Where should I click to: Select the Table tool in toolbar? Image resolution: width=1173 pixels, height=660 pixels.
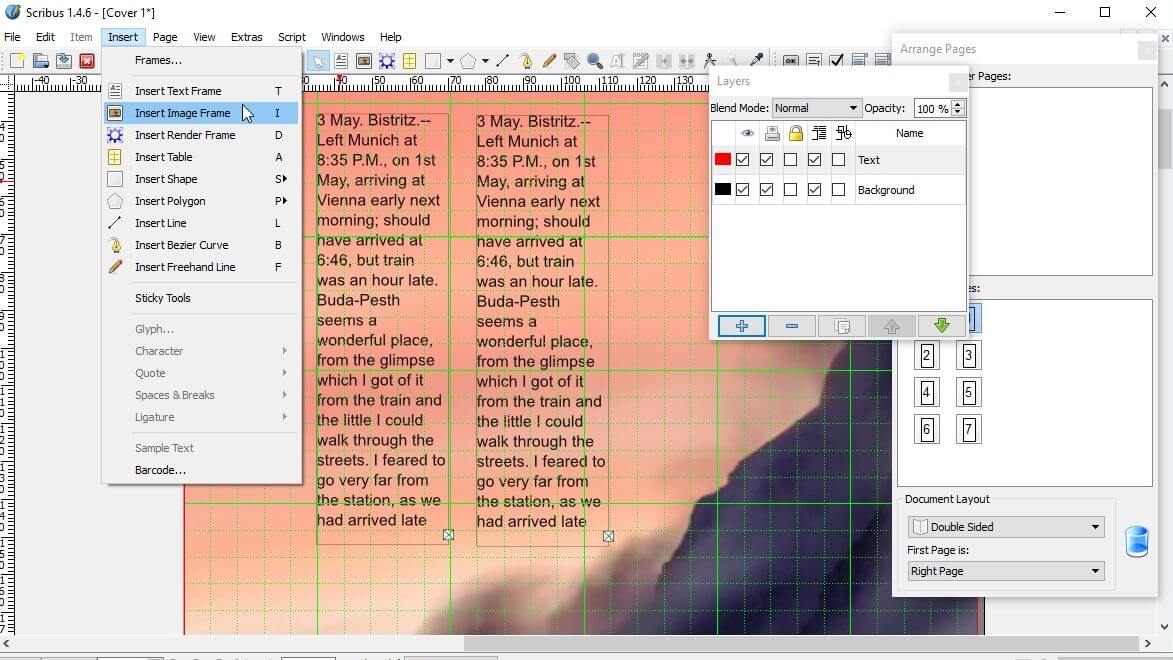[x=409, y=61]
